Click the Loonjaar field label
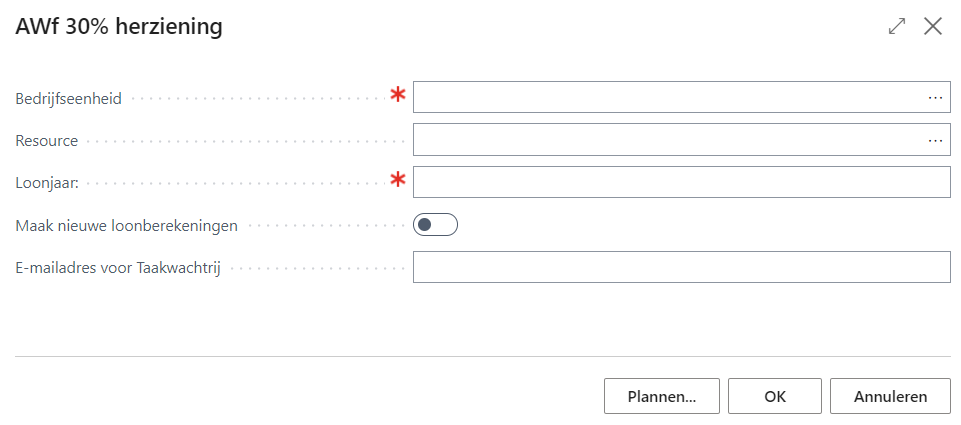 coord(48,183)
